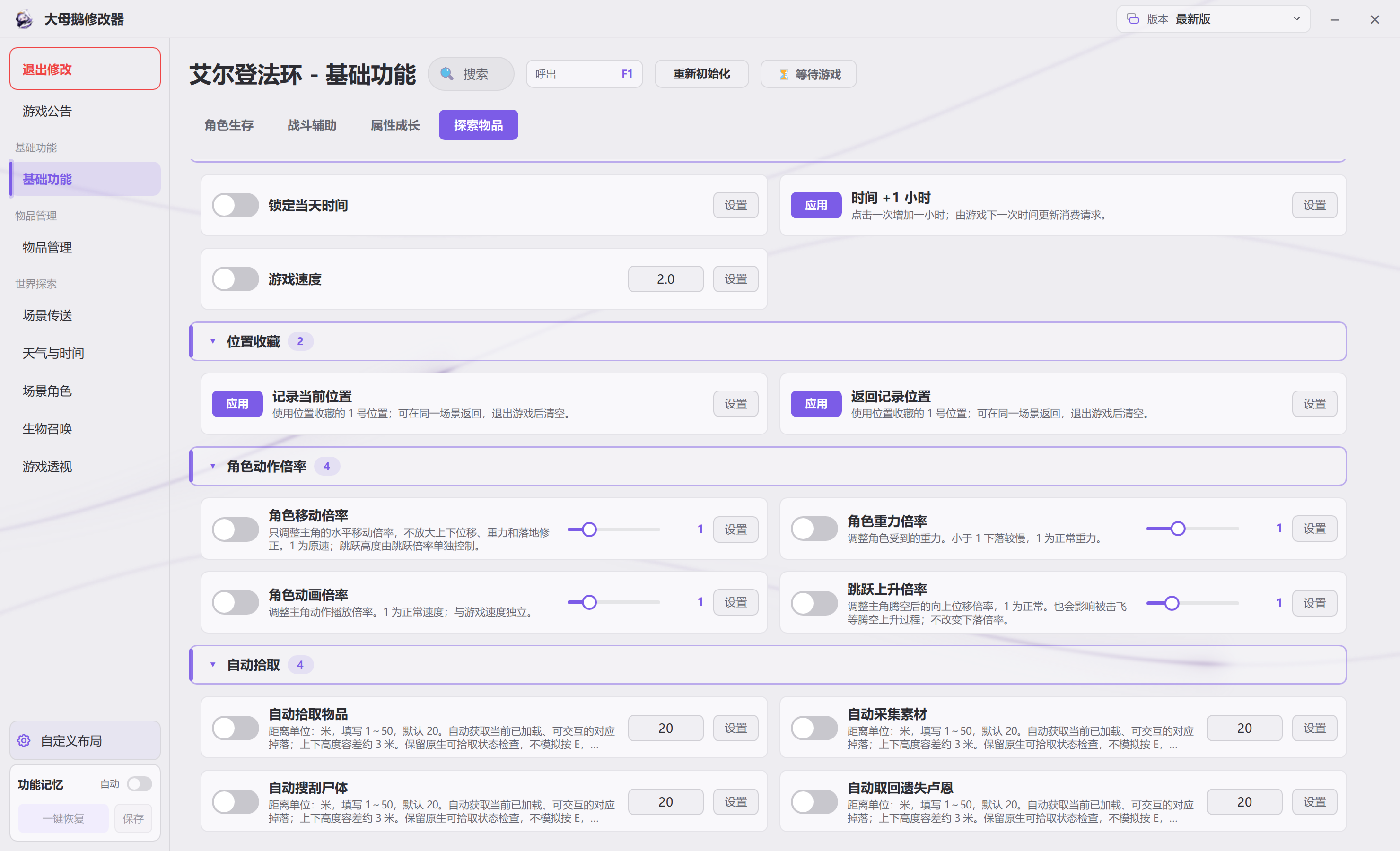Click 重新初始化 button
Image resolution: width=1400 pixels, height=851 pixels.
pos(702,74)
